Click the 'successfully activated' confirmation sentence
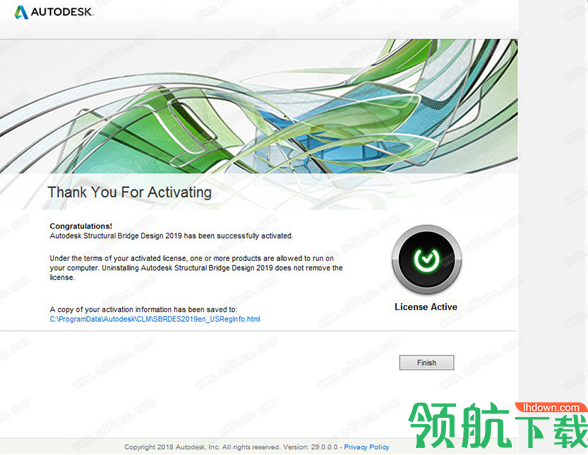 (171, 236)
